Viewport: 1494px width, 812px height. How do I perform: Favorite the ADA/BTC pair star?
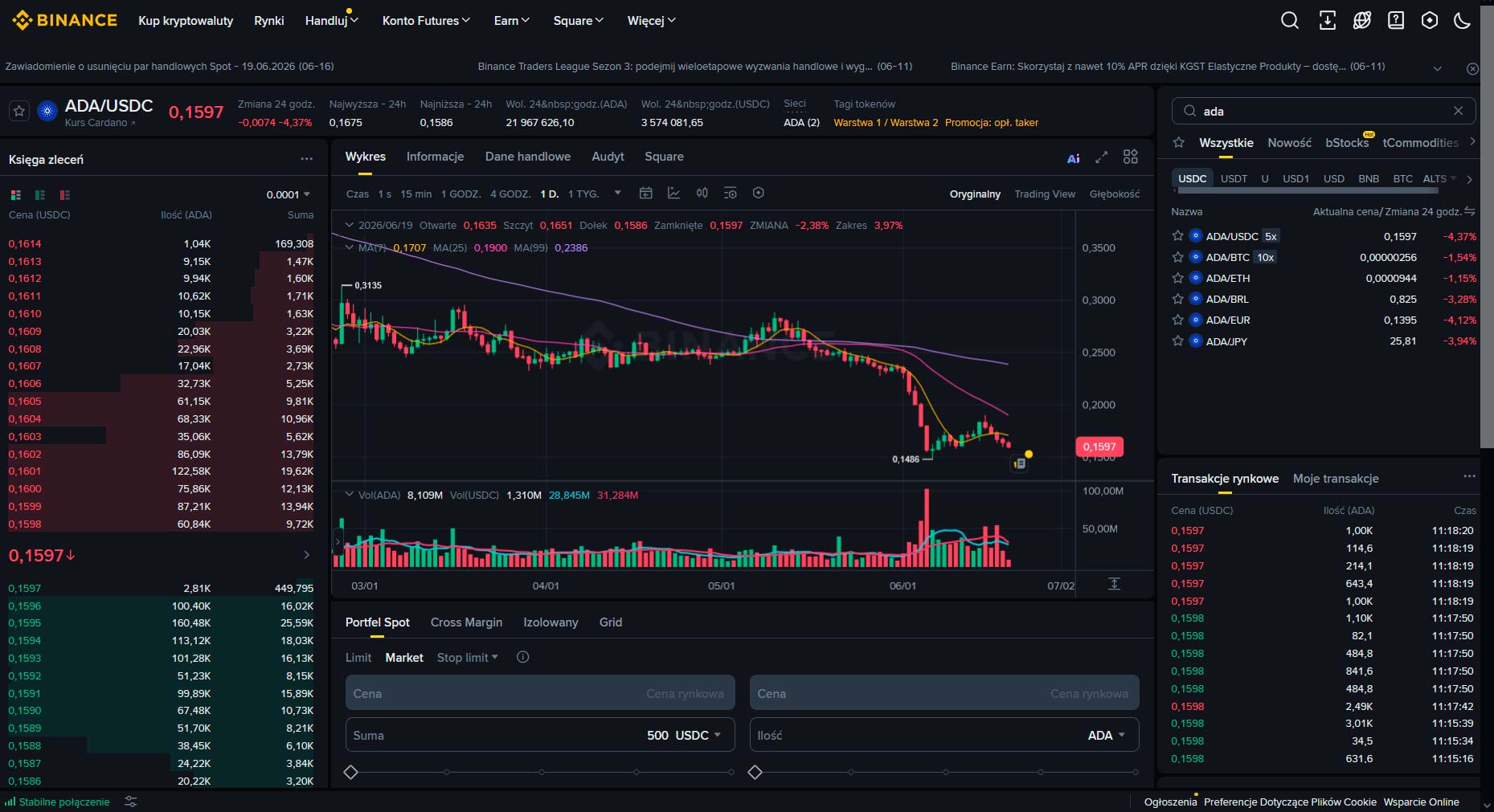pyautogui.click(x=1178, y=257)
